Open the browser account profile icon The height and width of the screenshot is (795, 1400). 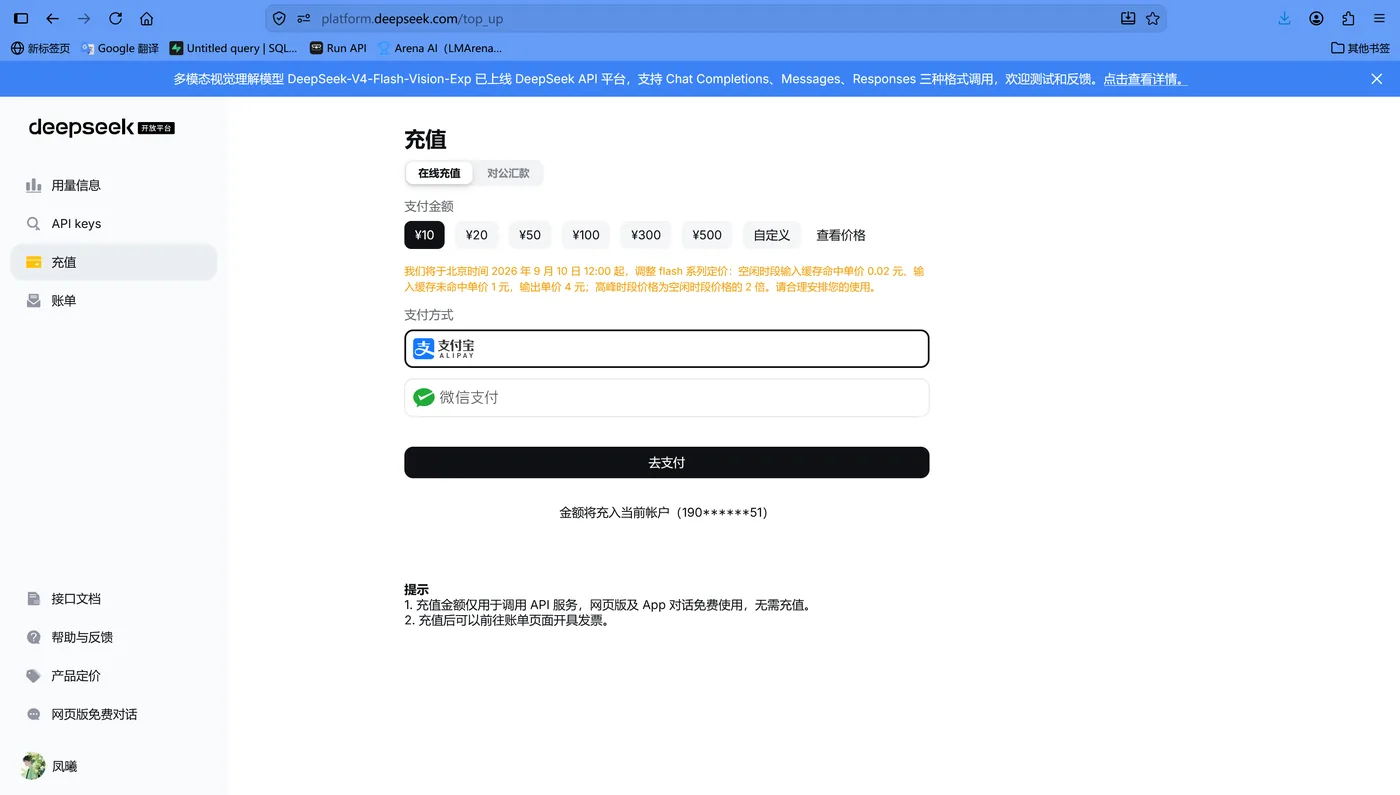pos(1316,18)
